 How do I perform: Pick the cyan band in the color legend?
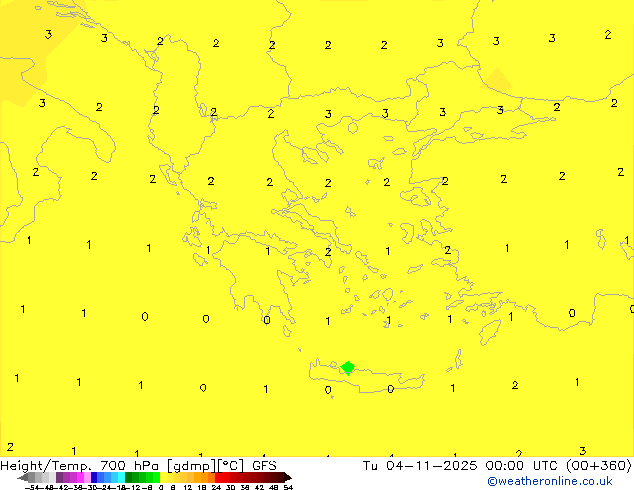118,478
